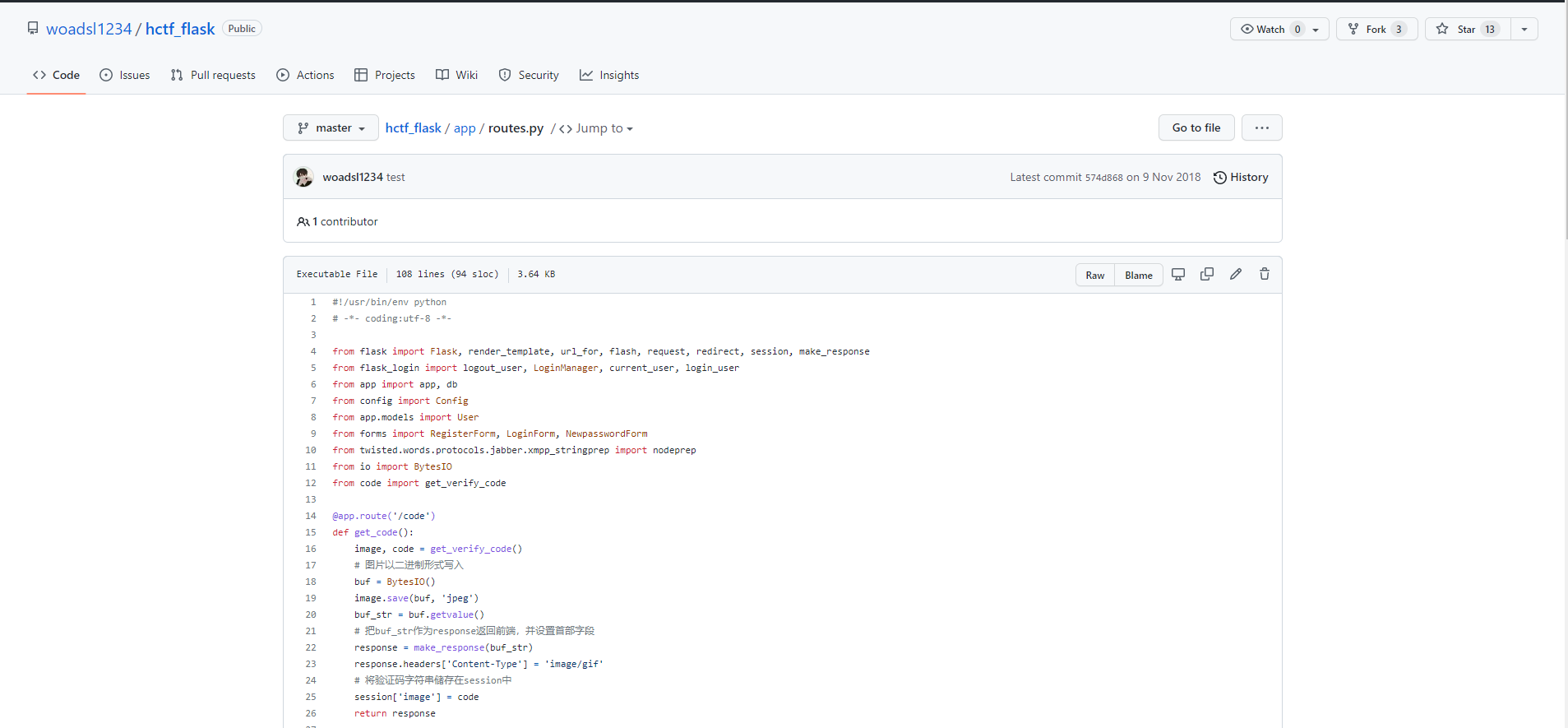This screenshot has width=1568, height=728.
Task: Navigate to hctf_flask breadcrumb root
Action: (414, 128)
